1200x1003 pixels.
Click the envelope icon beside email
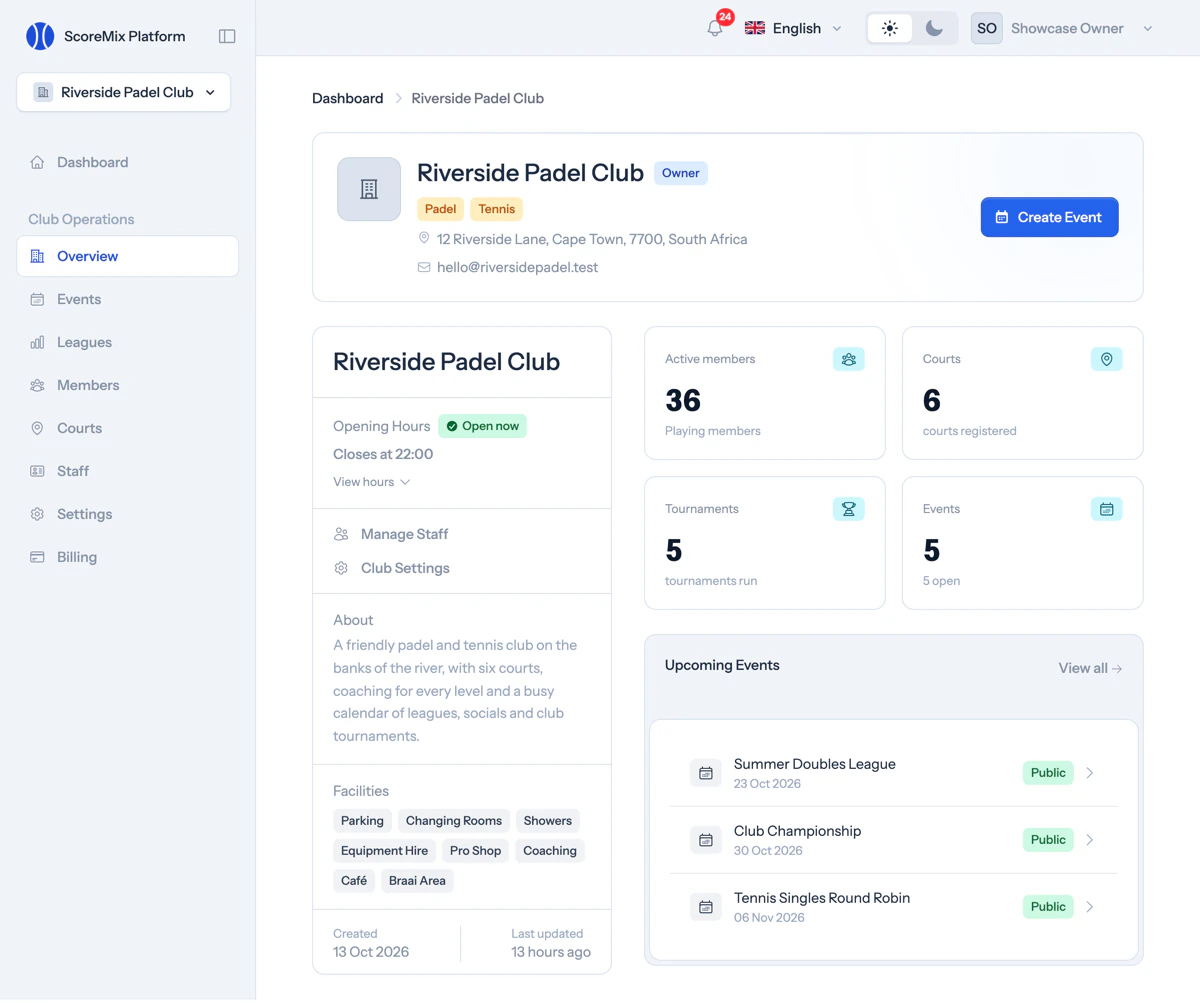click(424, 267)
